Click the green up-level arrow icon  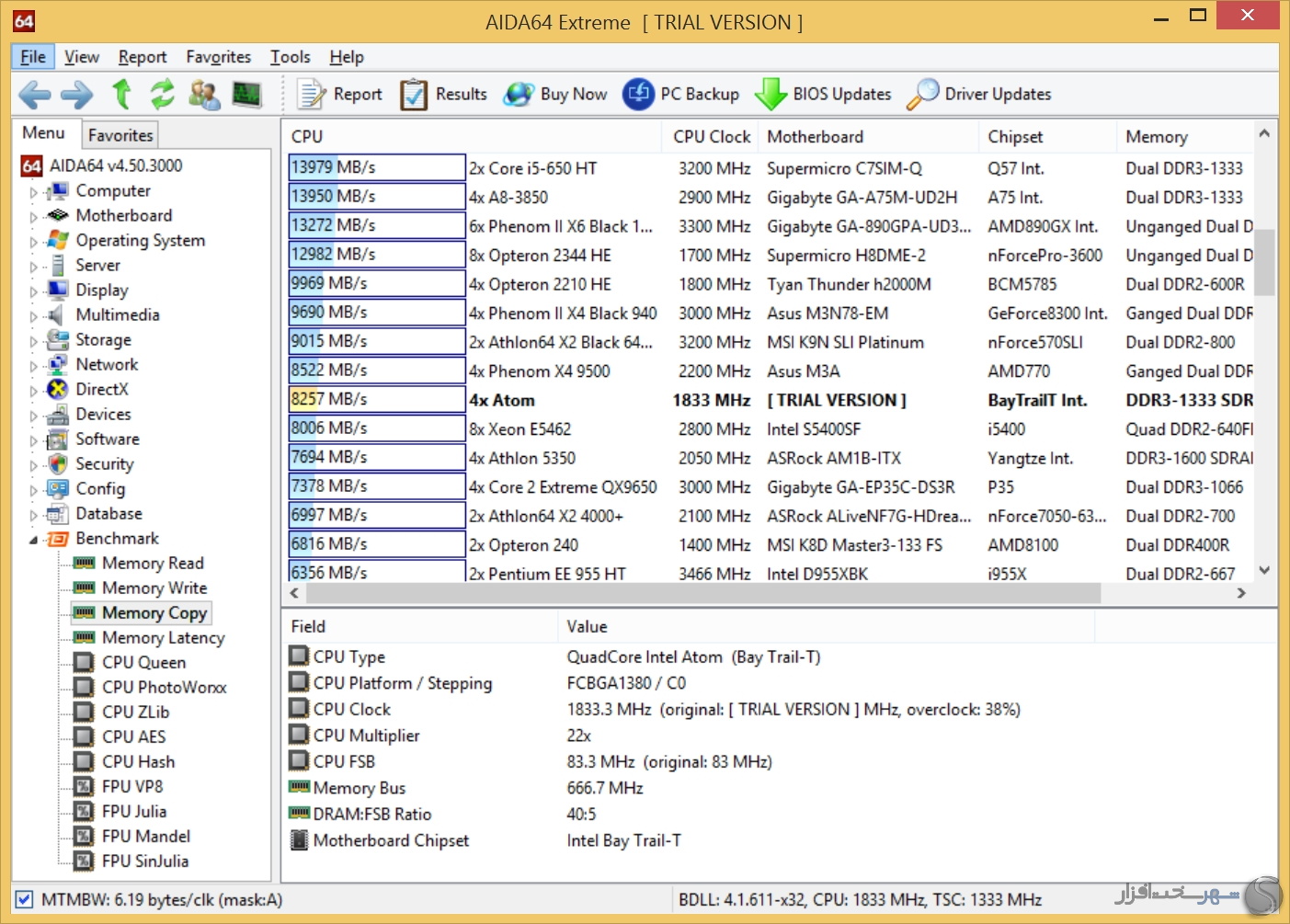coord(121,94)
